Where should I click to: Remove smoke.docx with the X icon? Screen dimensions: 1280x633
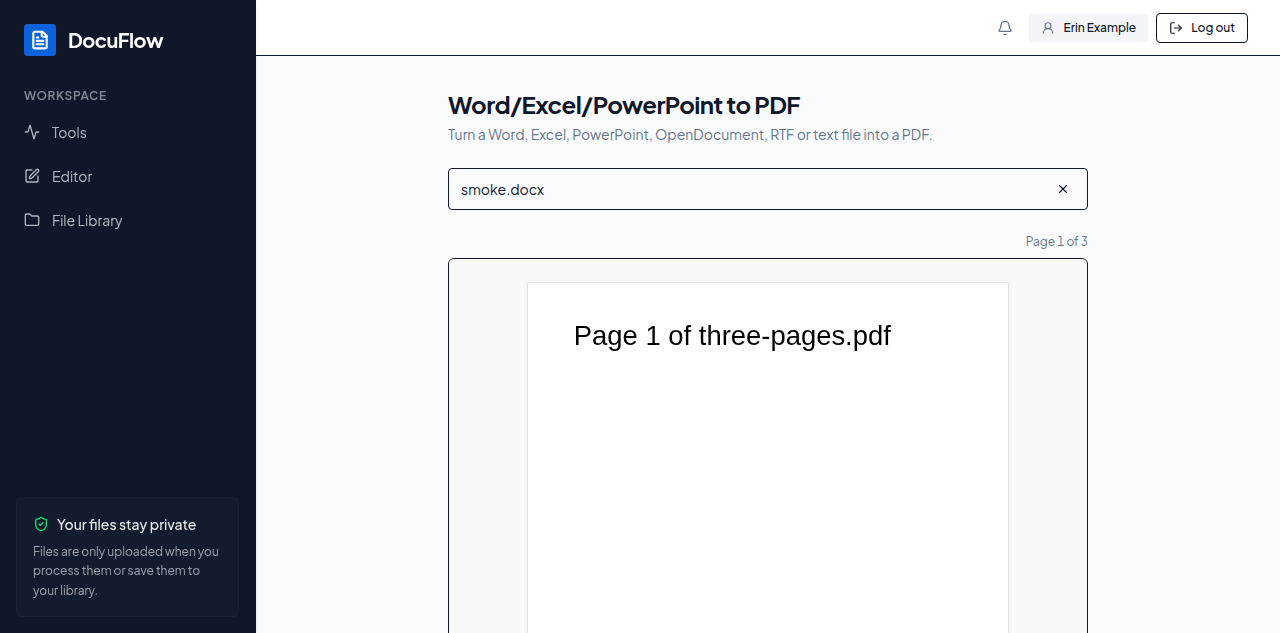(x=1063, y=189)
